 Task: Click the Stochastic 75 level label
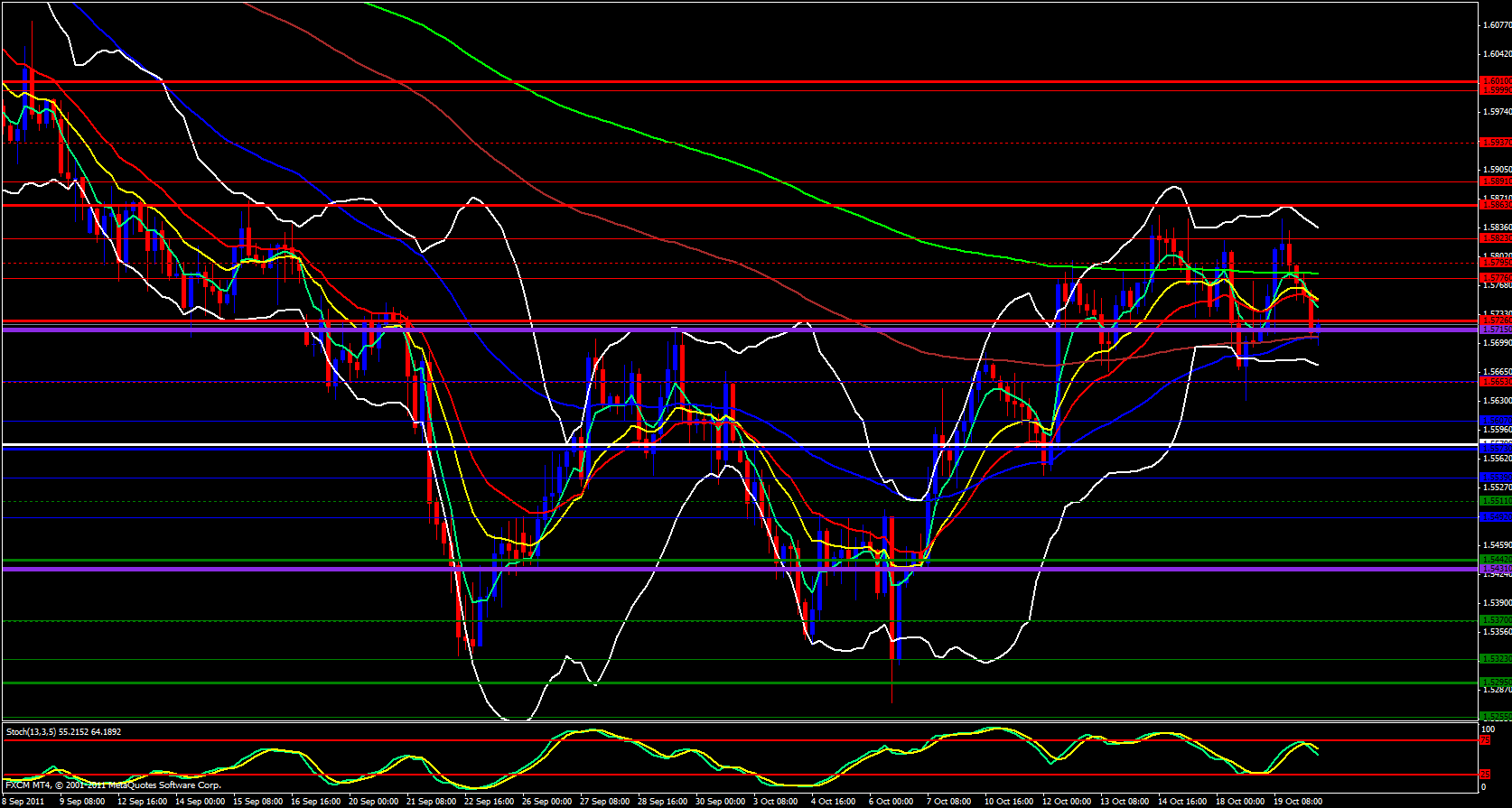[x=1485, y=740]
